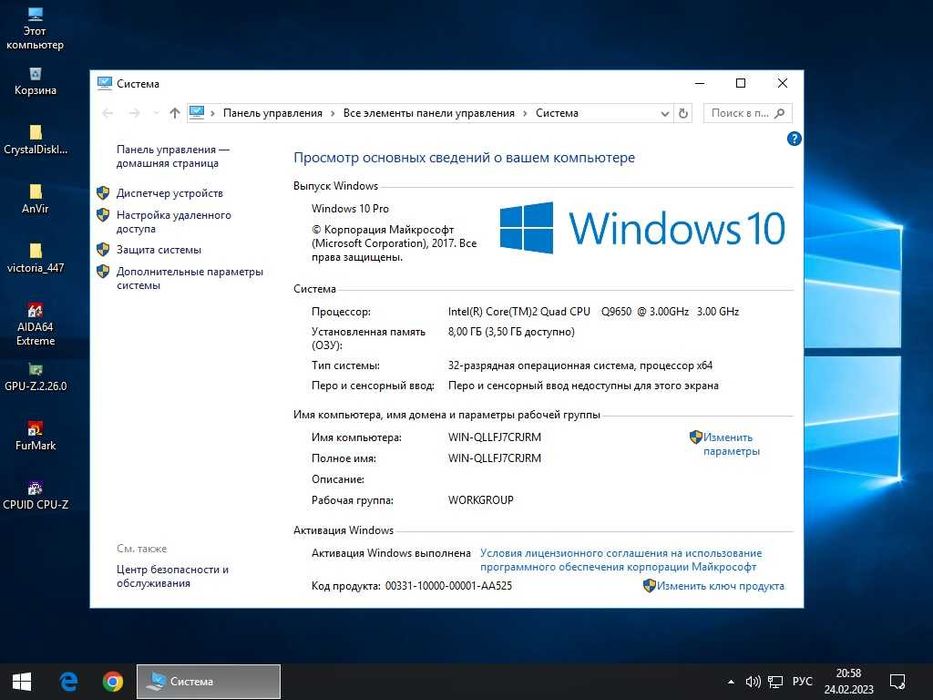Open Microsoft Edge from taskbar

pos(68,682)
